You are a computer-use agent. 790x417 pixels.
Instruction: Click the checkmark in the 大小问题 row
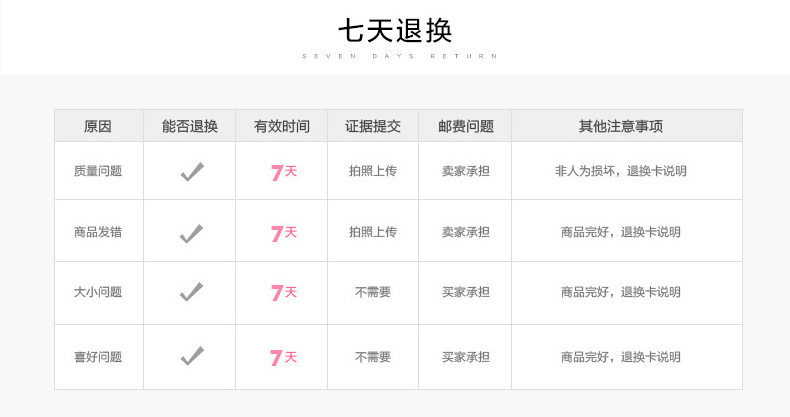[191, 293]
